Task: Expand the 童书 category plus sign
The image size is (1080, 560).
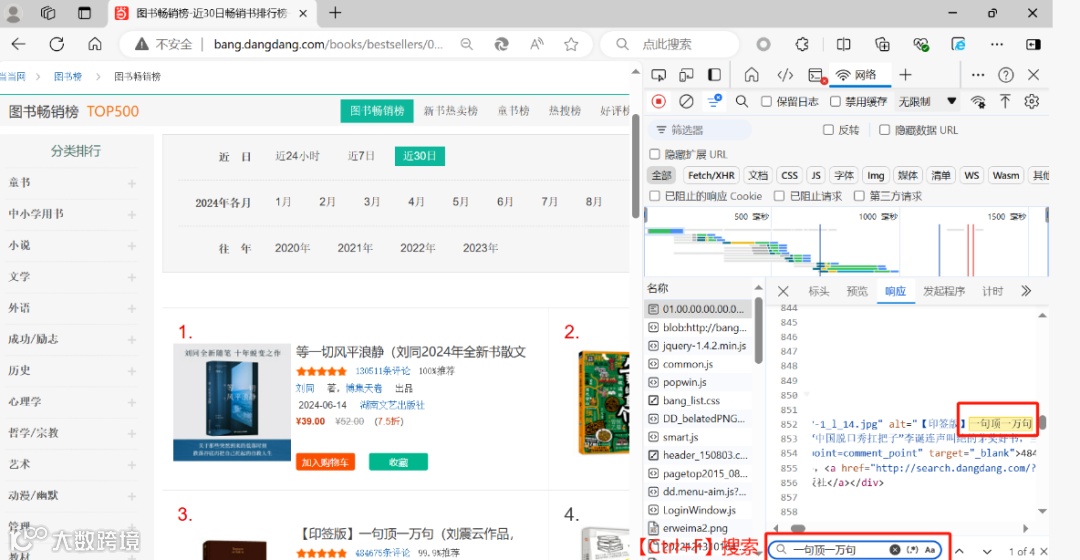Action: 132,183
